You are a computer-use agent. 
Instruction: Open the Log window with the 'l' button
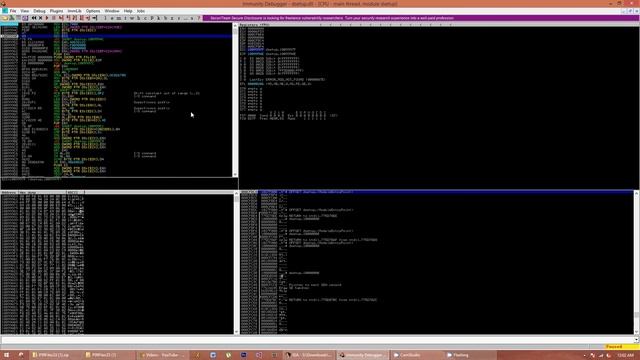pyautogui.click(x=106, y=18)
